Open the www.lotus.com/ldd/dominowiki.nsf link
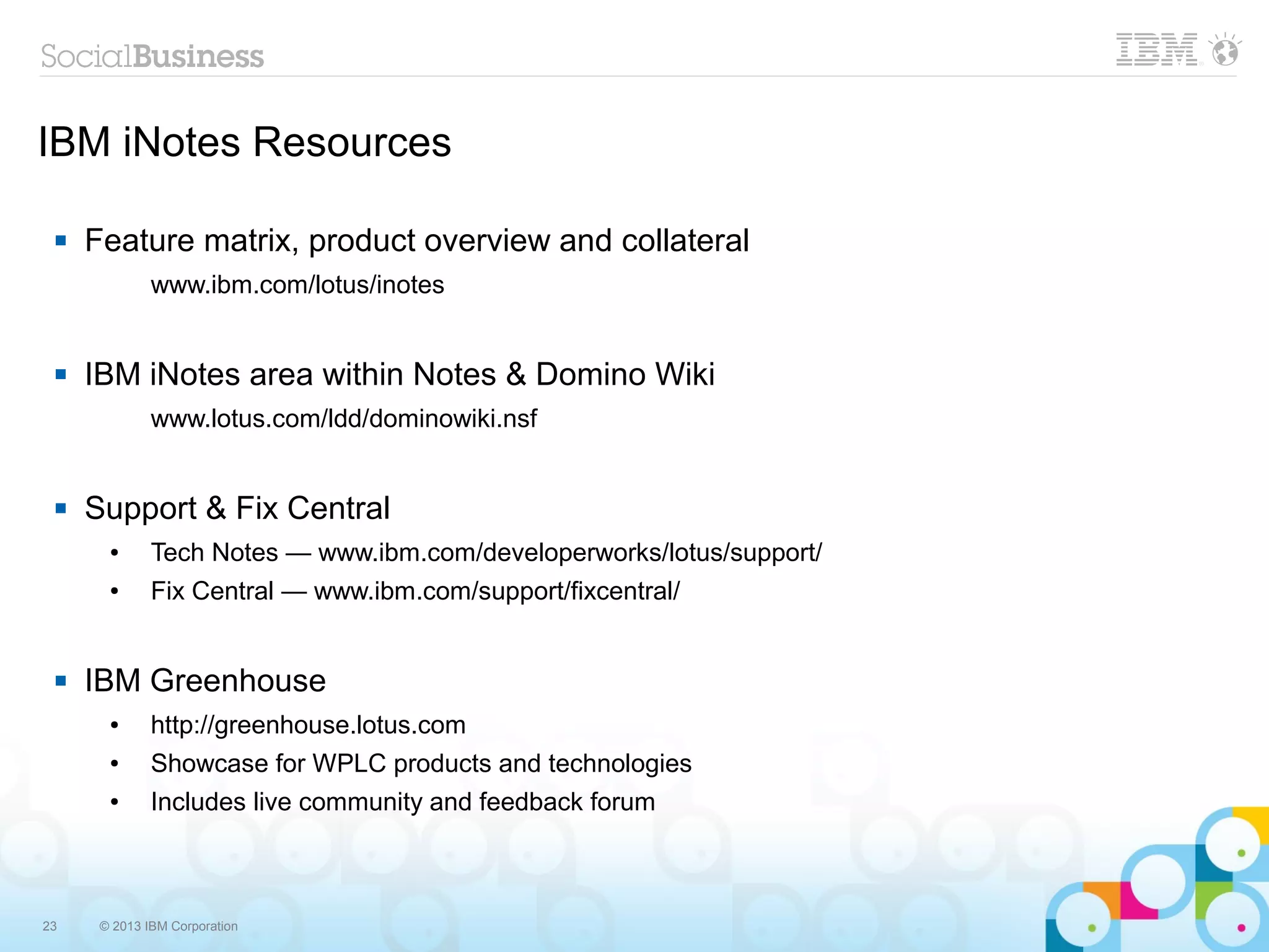Viewport: 1269px width, 952px height. point(344,419)
